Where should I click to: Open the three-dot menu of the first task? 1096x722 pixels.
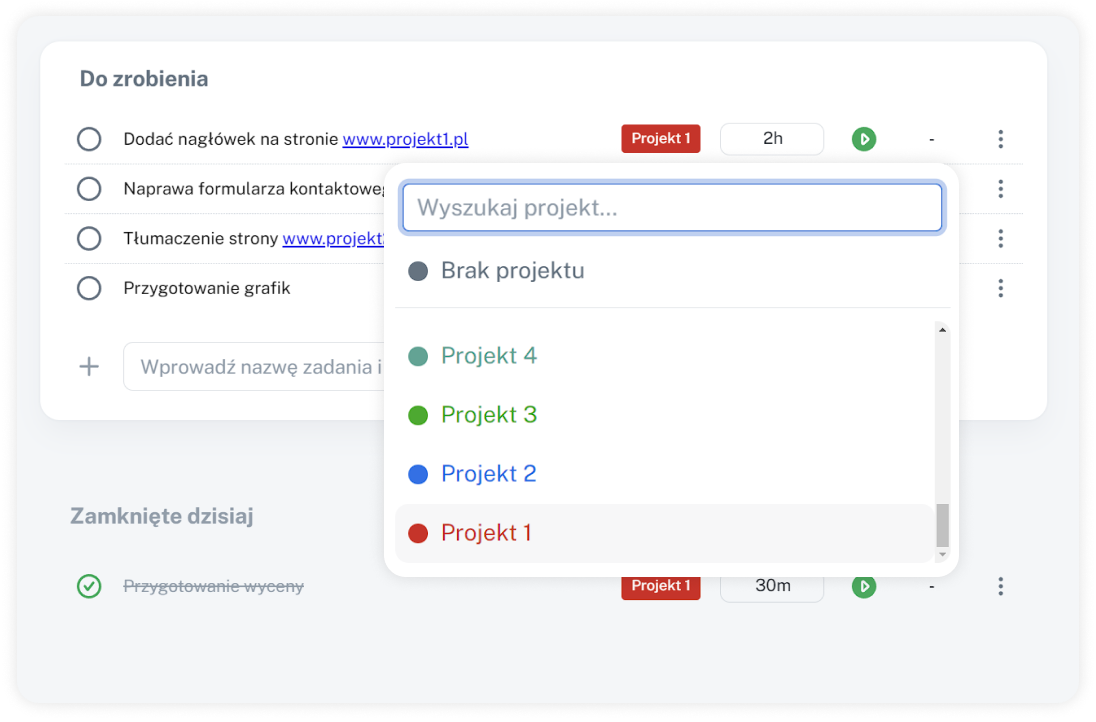[x=1000, y=139]
